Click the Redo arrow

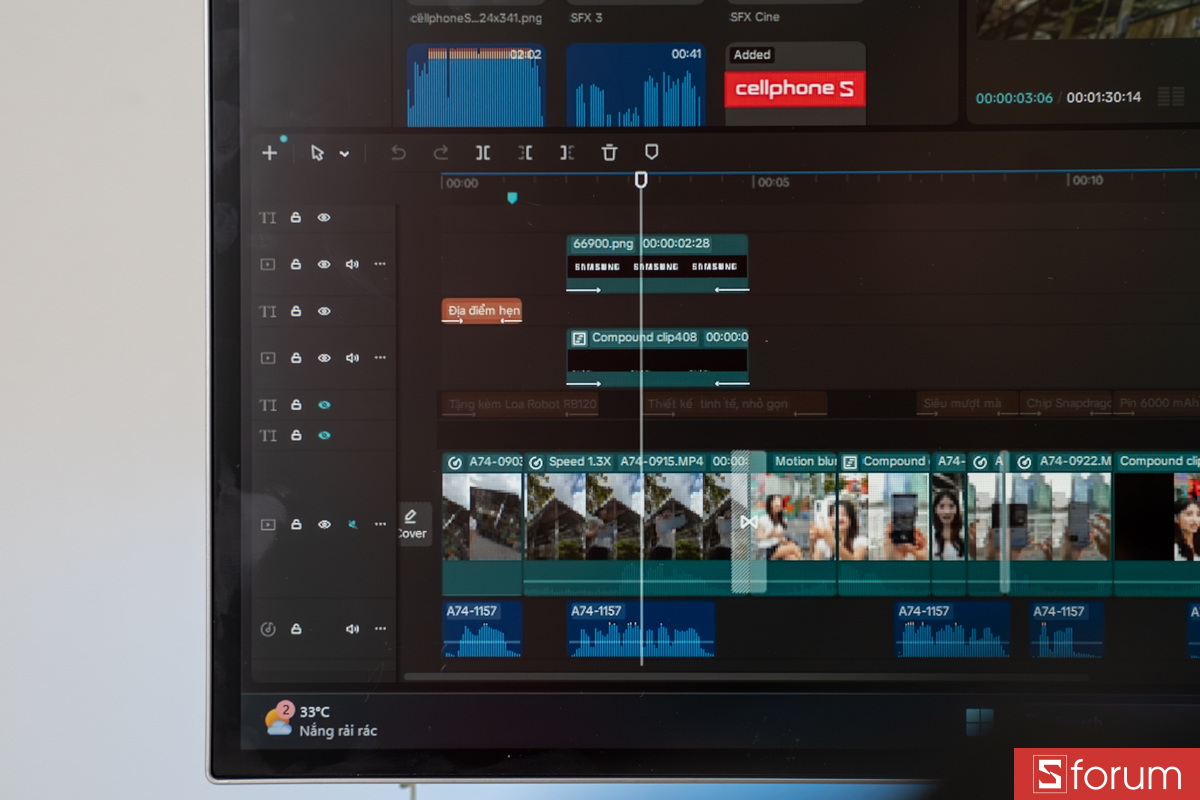tap(440, 153)
